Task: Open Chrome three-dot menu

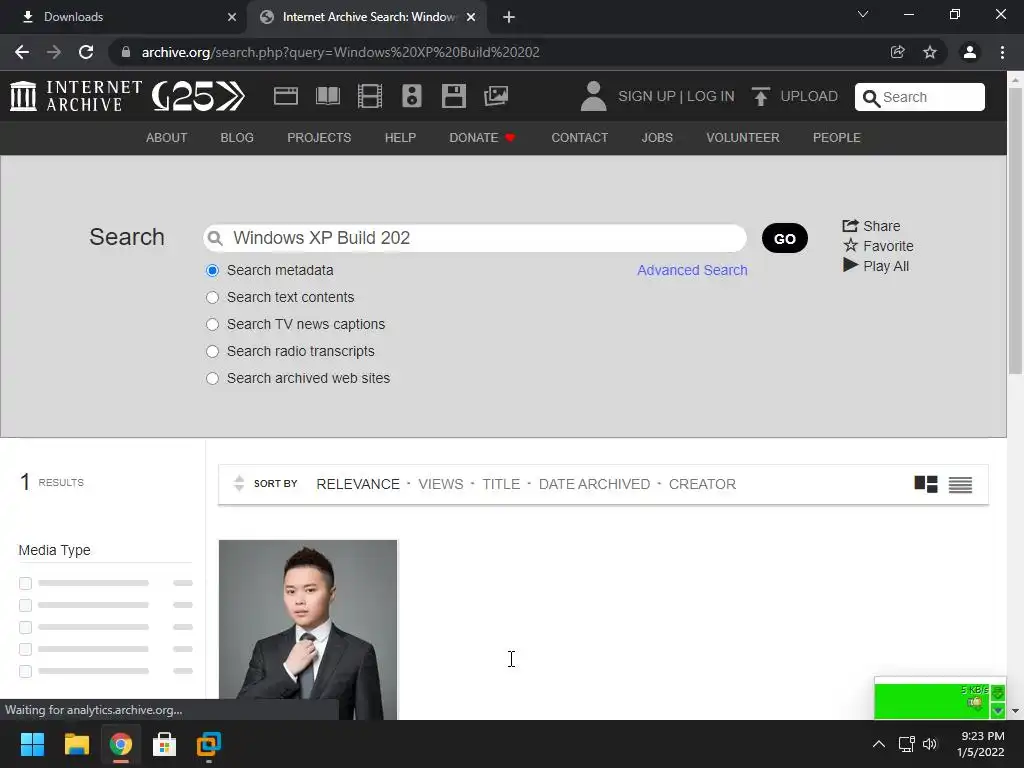Action: coord(1002,52)
